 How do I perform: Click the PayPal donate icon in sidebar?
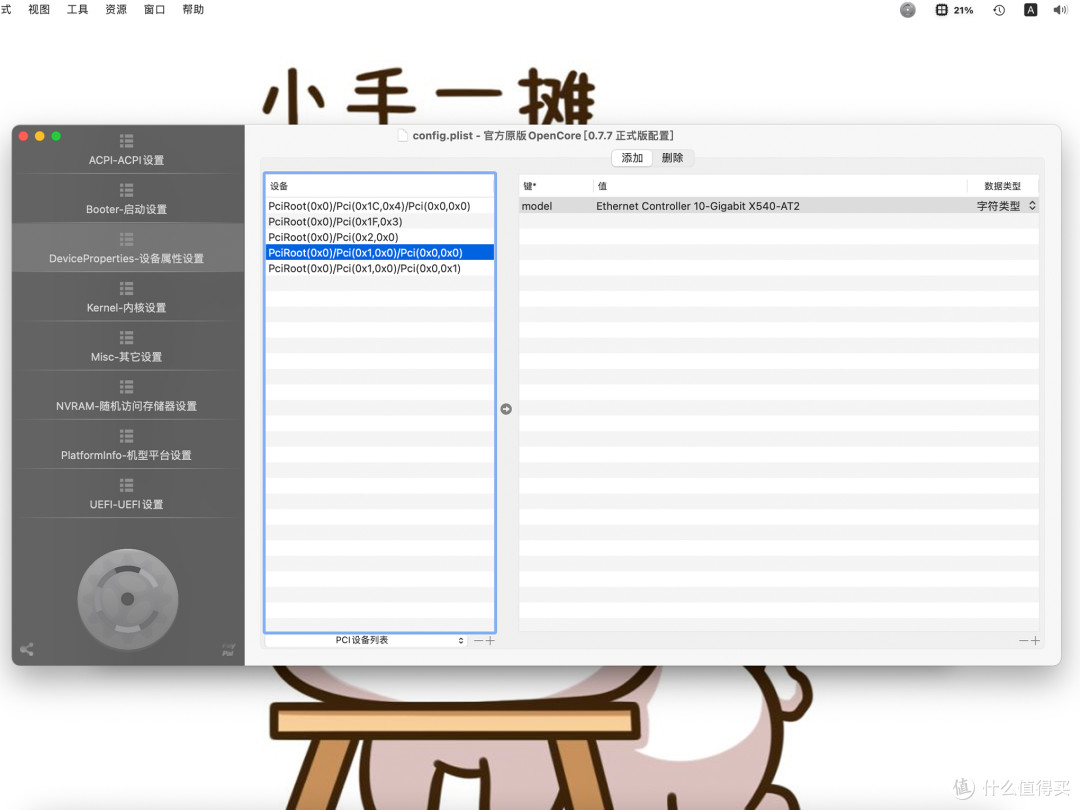pyautogui.click(x=228, y=650)
